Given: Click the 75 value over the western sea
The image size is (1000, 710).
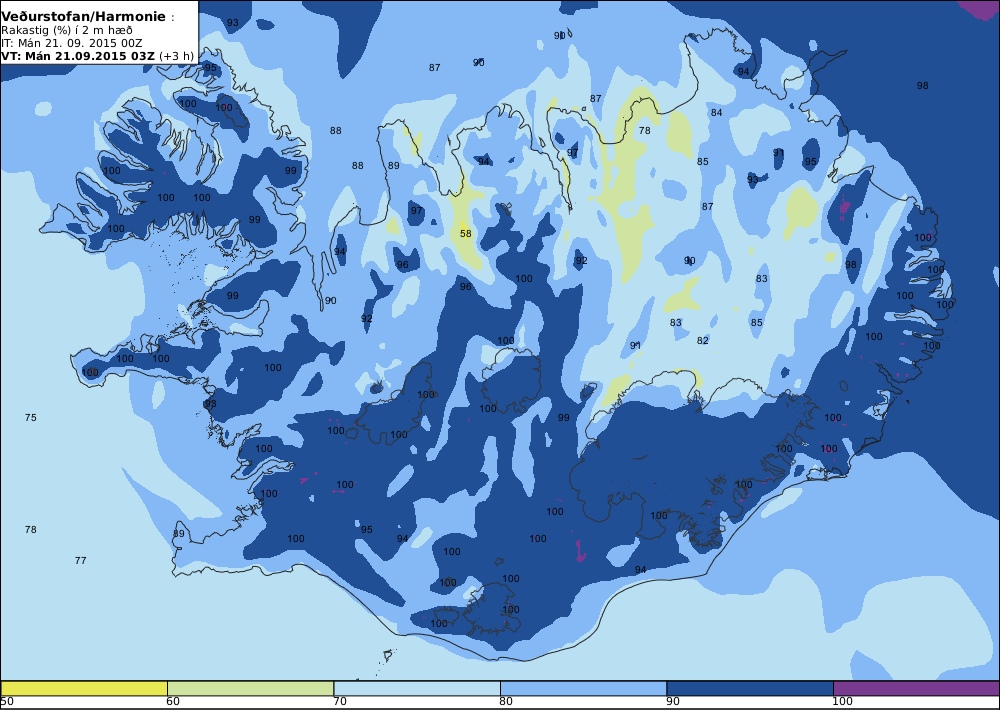Looking at the screenshot, I should click(31, 418).
